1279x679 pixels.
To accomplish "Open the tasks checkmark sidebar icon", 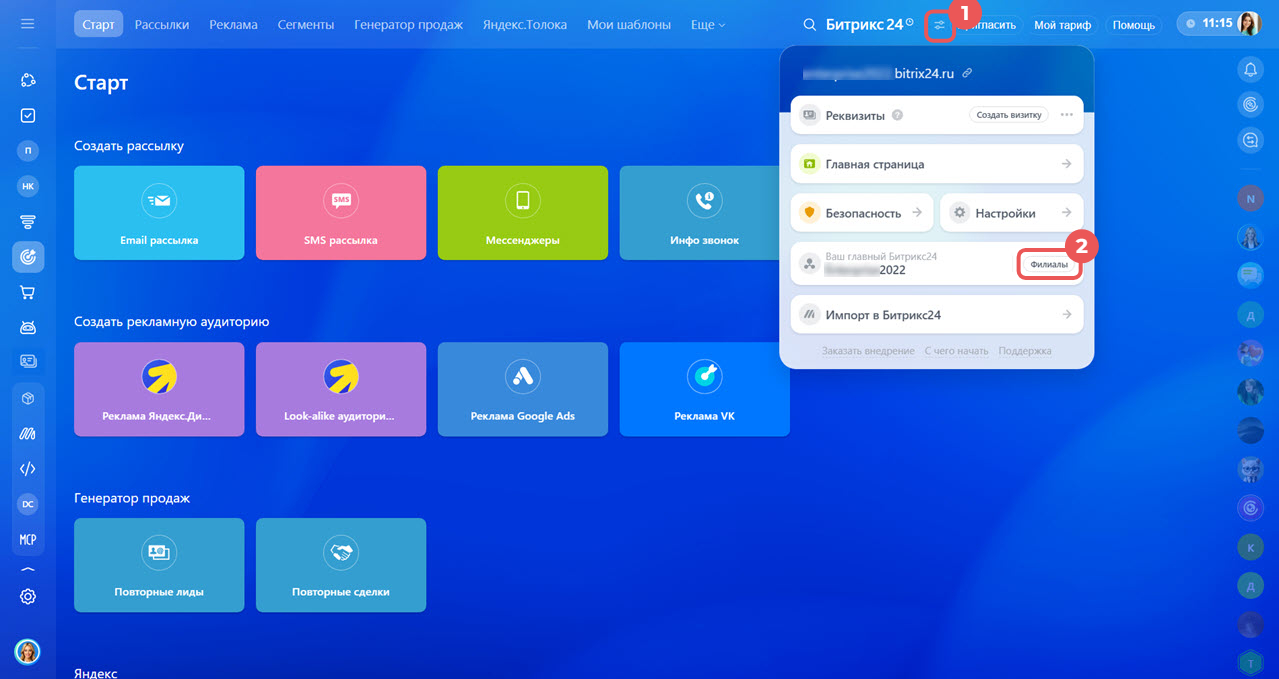I will tap(28, 115).
